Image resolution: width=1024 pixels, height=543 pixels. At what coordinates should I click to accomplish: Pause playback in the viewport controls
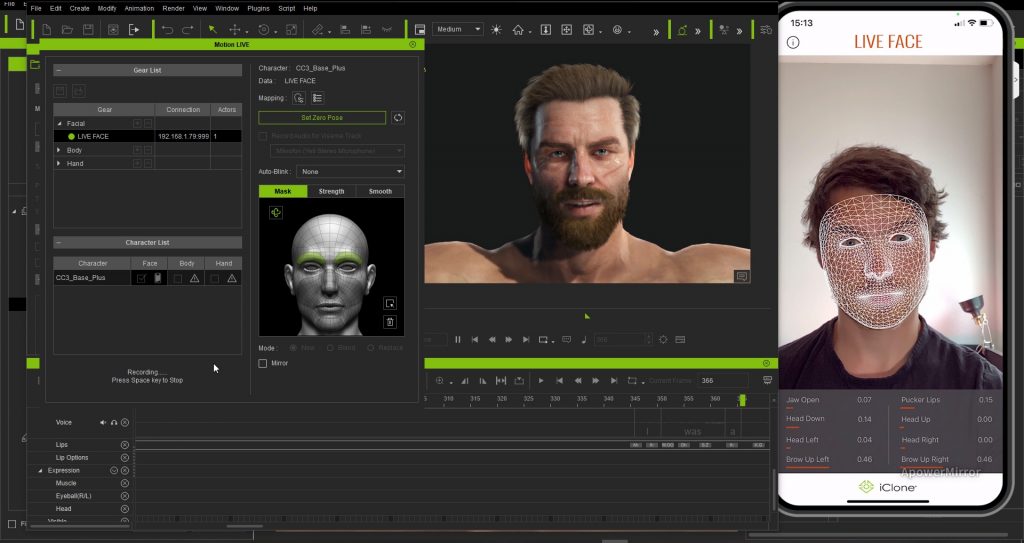coord(458,340)
